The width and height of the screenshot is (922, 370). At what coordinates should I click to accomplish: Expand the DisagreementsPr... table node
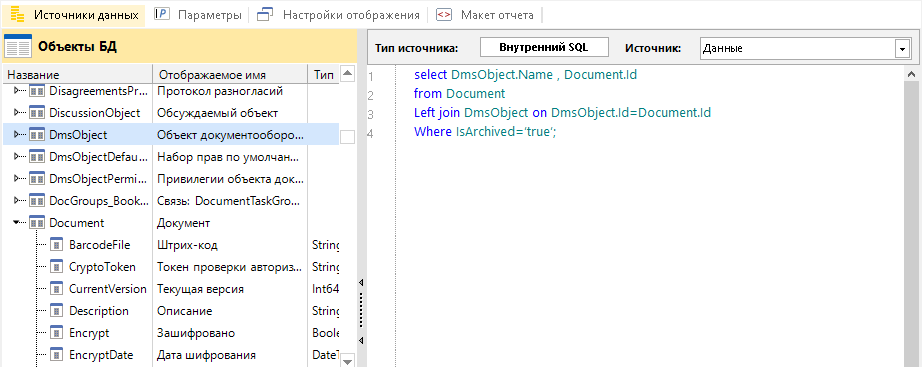16,91
